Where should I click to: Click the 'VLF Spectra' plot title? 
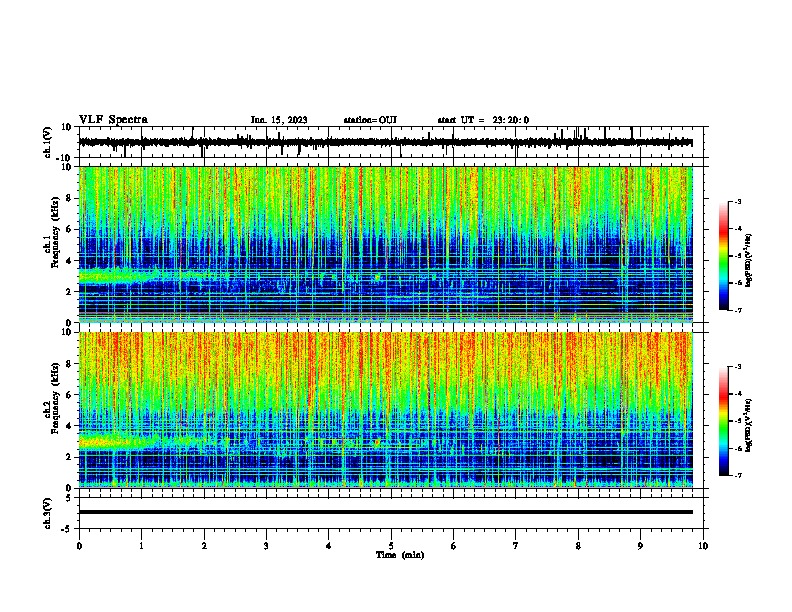[113, 120]
